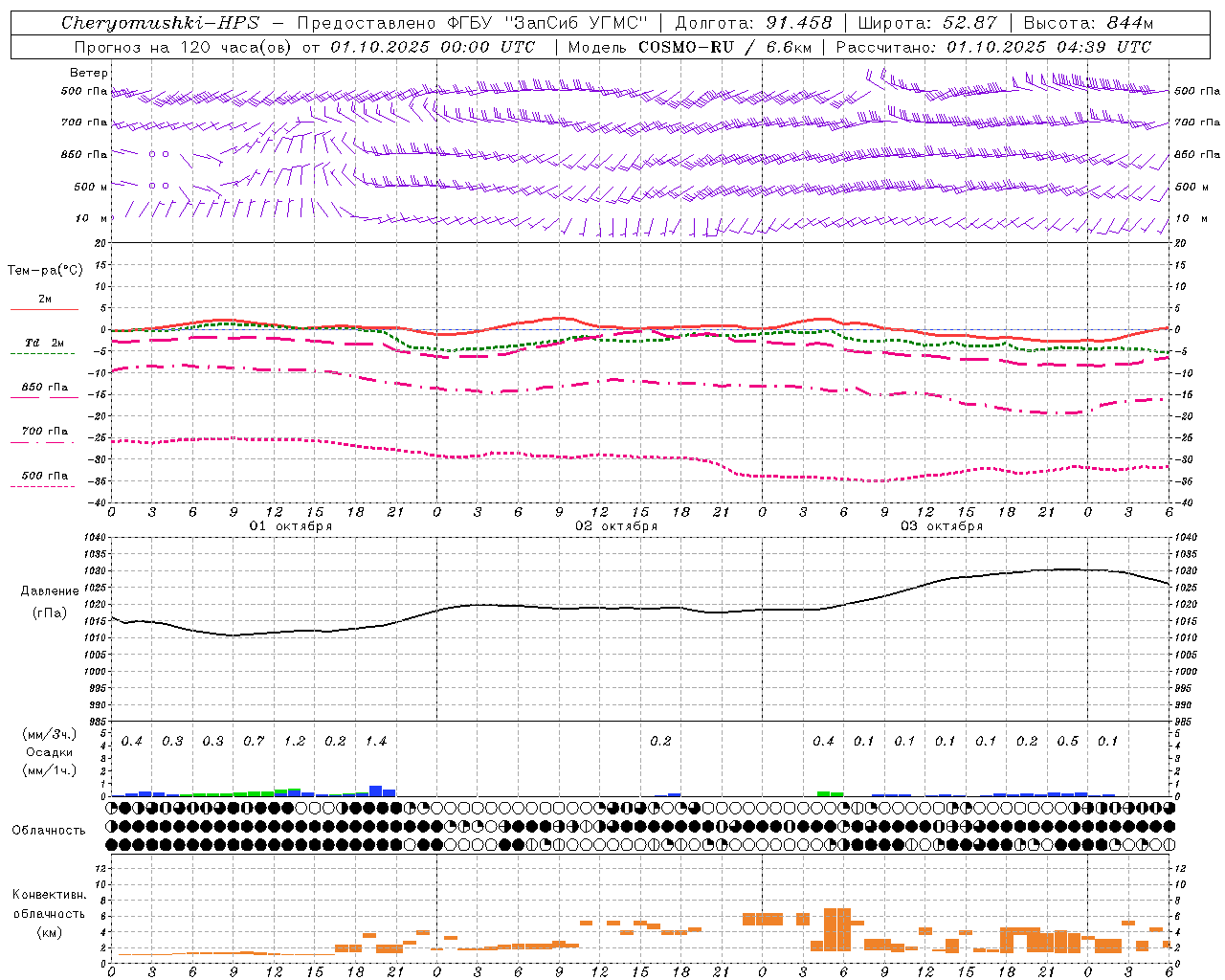Click the 0.7 precipitation amount
This screenshot has width=1225, height=980.
tap(254, 742)
